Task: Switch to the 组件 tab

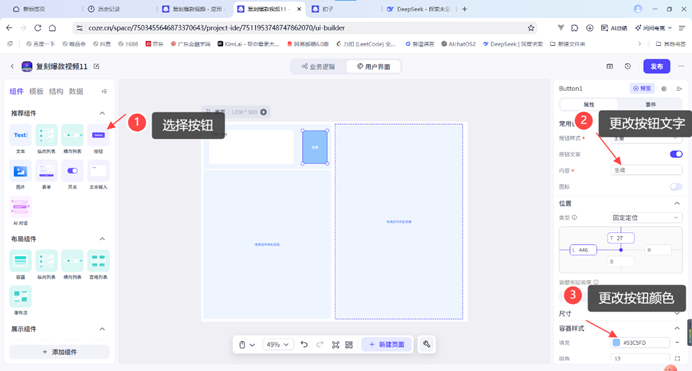Action: [x=16, y=91]
